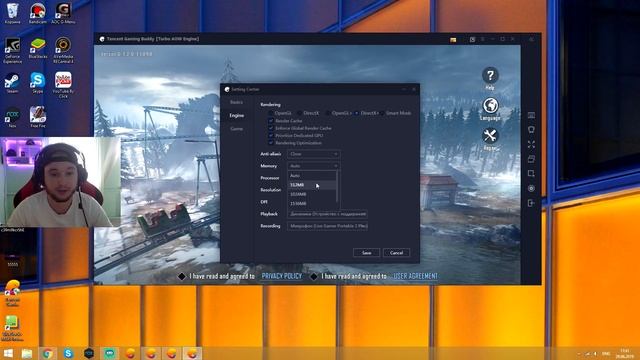Image resolution: width=640 pixels, height=360 pixels.
Task: Open the USER AGREEMENT link
Action: (415, 276)
